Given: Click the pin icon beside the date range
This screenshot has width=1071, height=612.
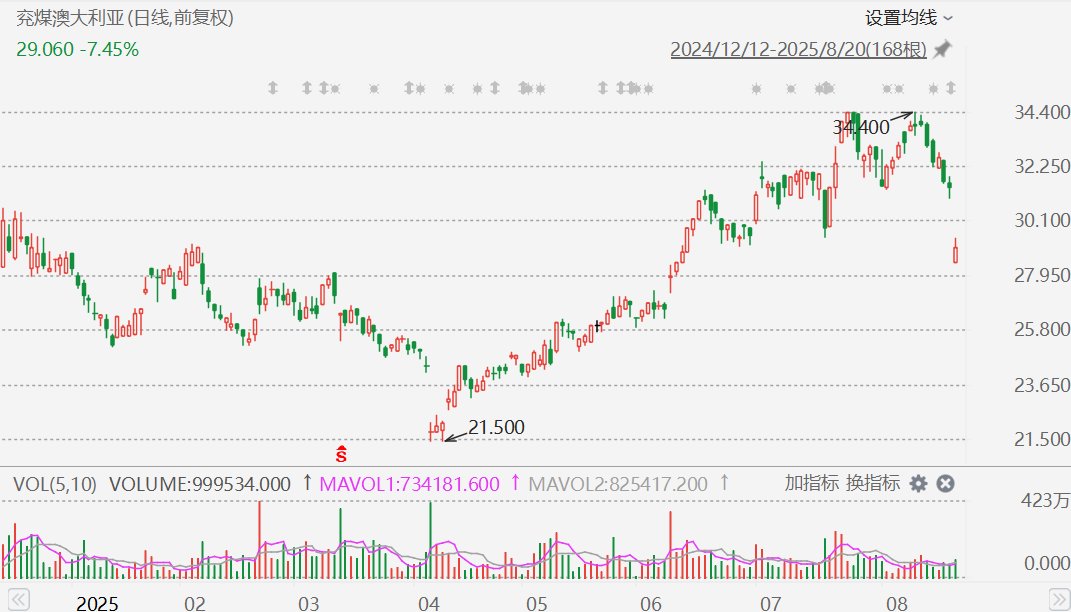Looking at the screenshot, I should 942,49.
